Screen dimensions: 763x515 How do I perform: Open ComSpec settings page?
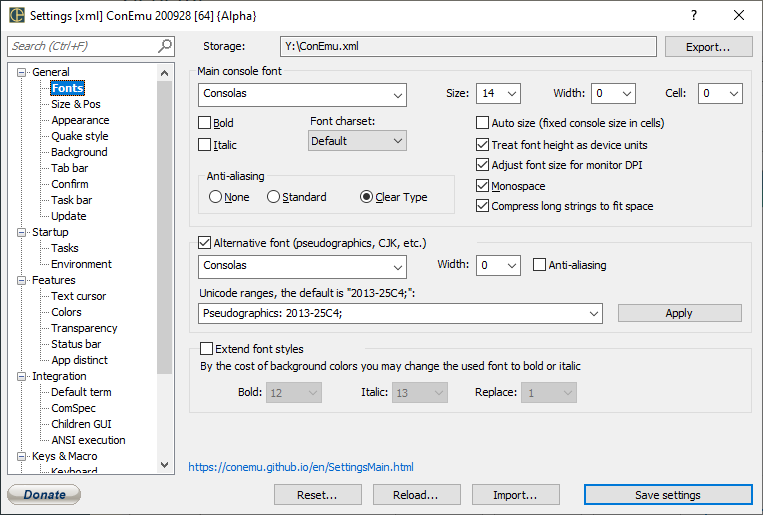pos(73,408)
